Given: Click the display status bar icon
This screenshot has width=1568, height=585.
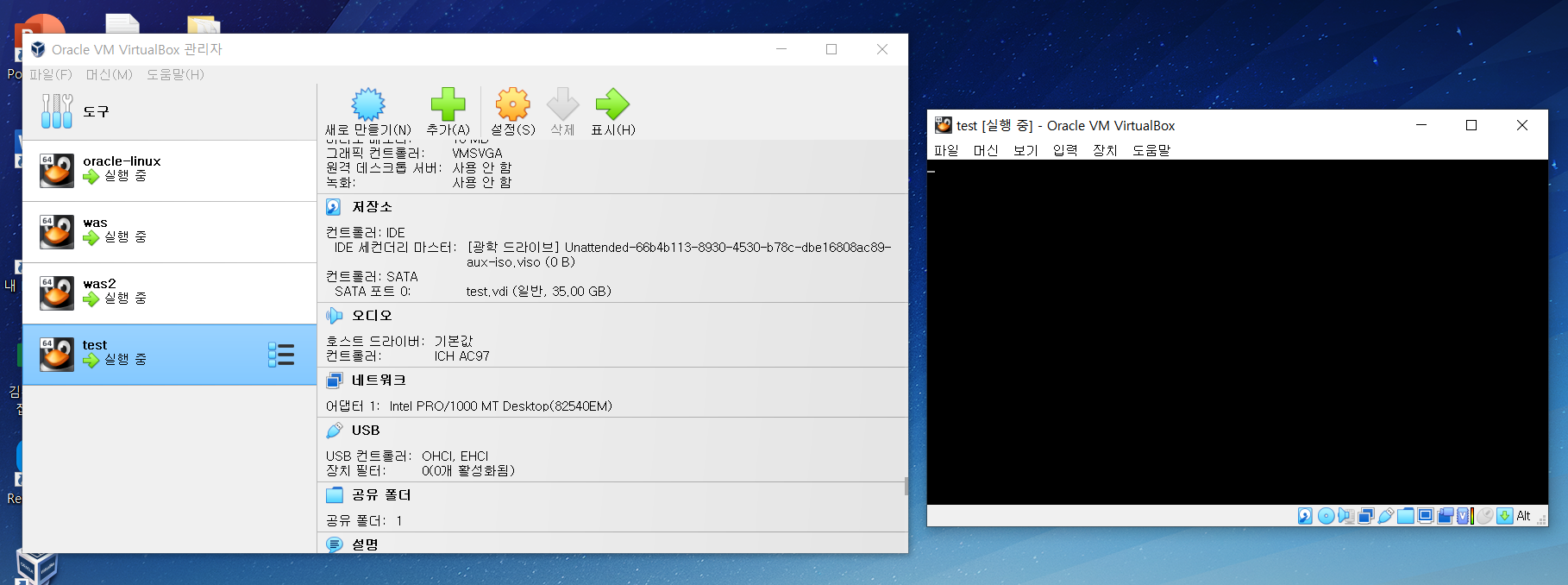Looking at the screenshot, I should [1426, 516].
